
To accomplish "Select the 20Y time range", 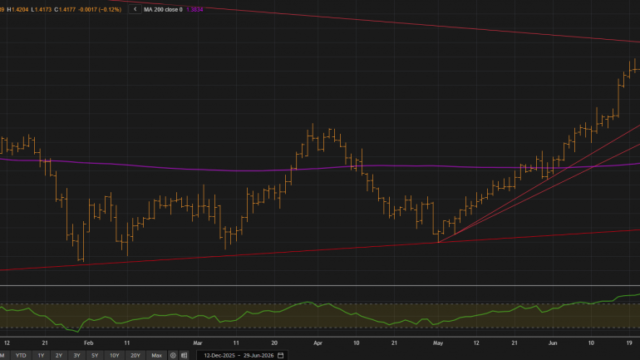I will coord(135,356).
